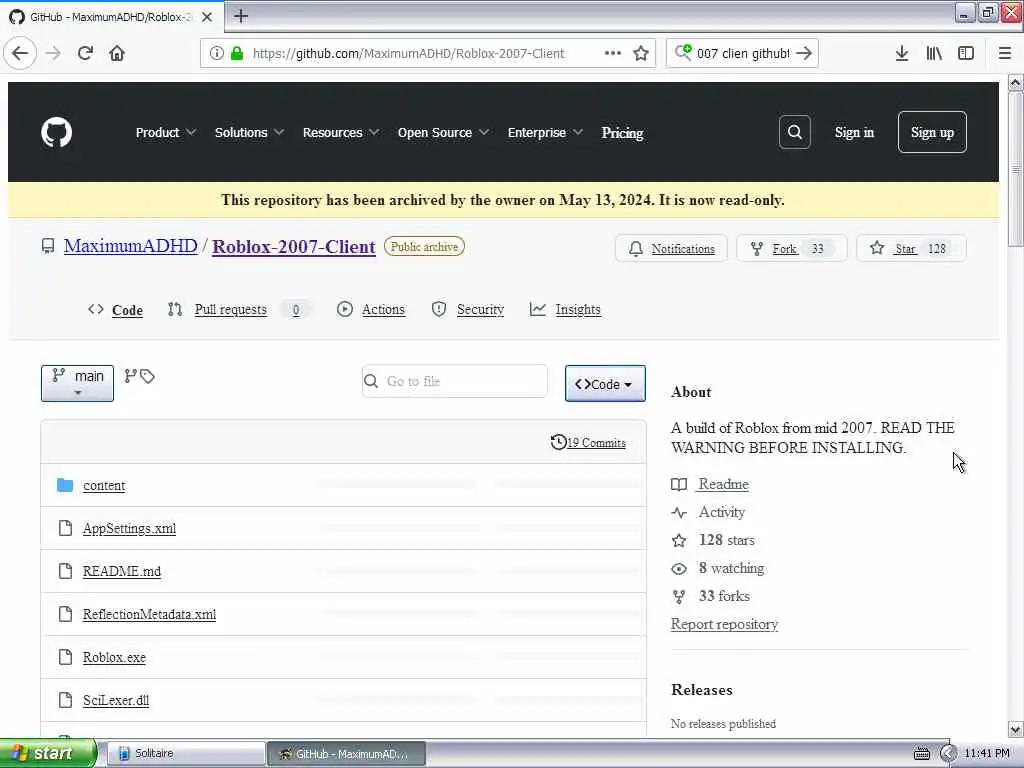Open the Library bookshelf icon
The height and width of the screenshot is (768, 1024).
(x=934, y=54)
